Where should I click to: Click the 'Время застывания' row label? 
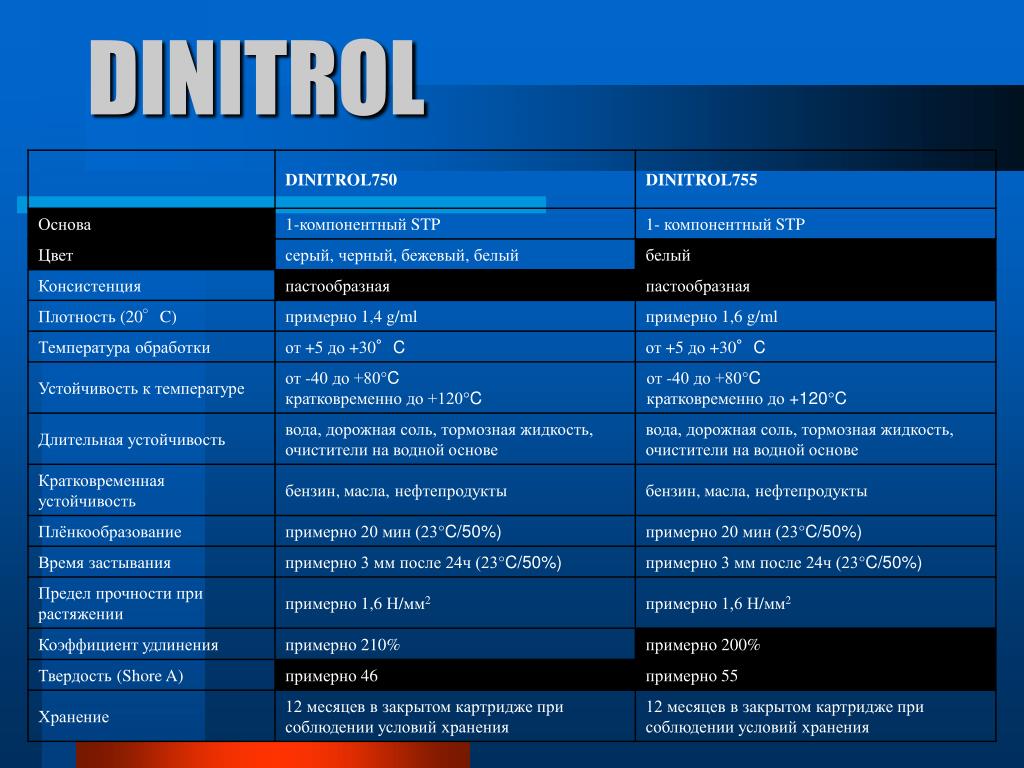[104, 562]
